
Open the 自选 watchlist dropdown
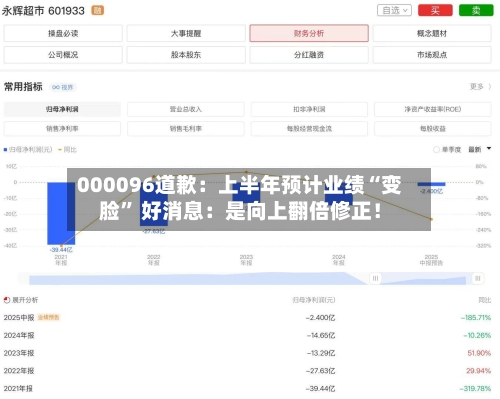(394, 10)
